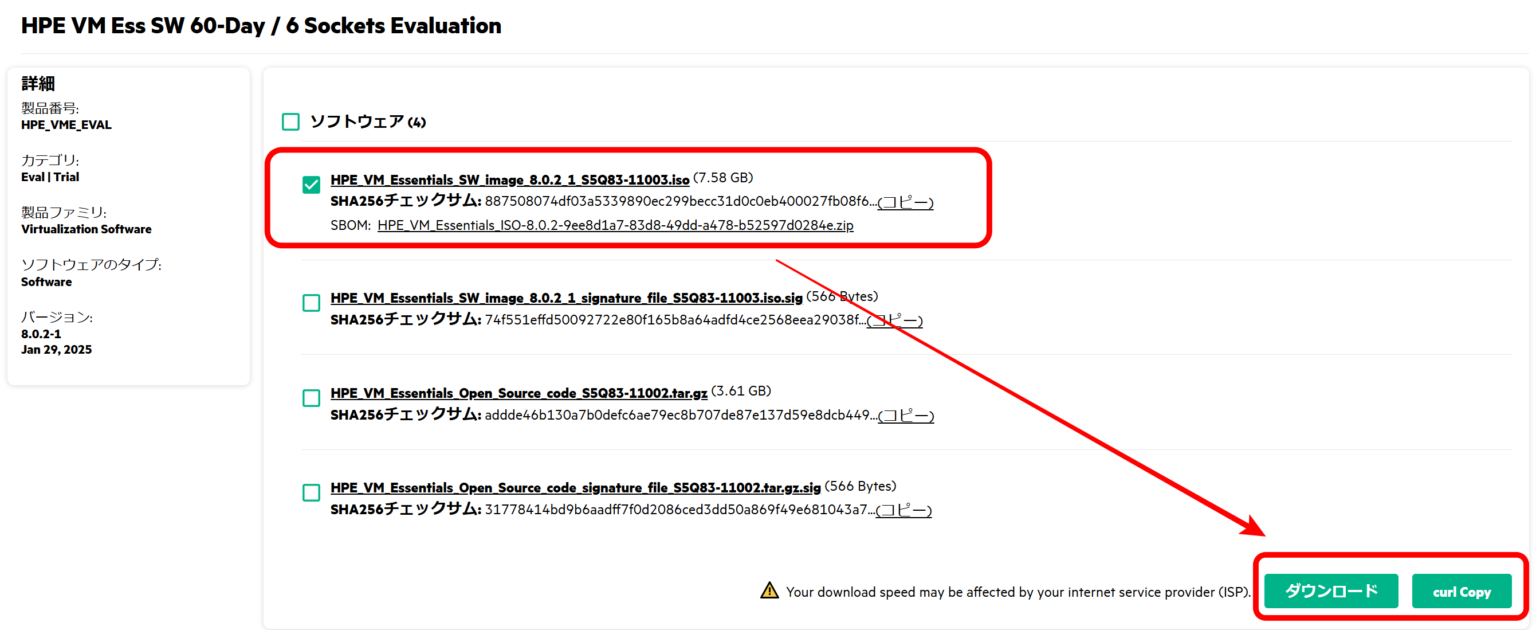Check the signature_file iso.sig checkbox
This screenshot has width=1536, height=630.
point(310,302)
